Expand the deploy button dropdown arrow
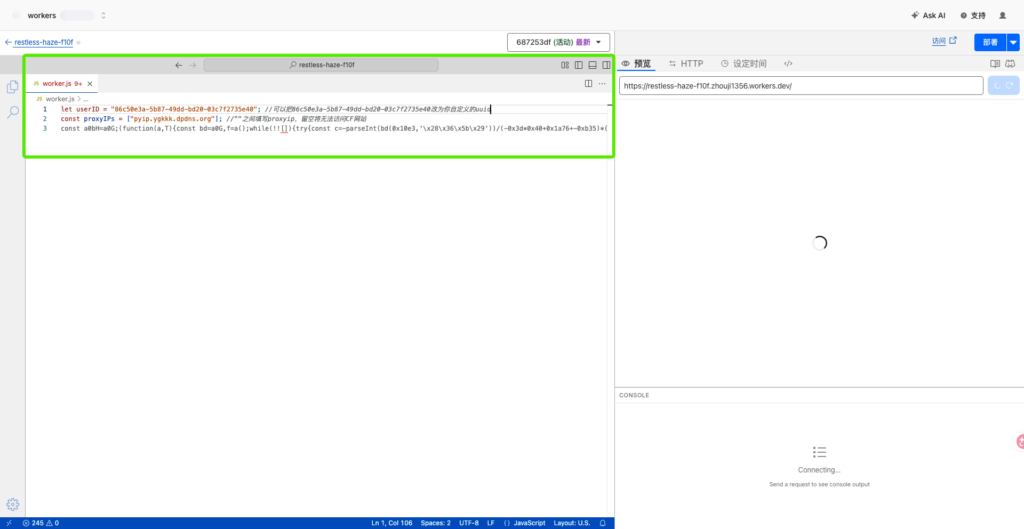The image size is (1024, 529). pos(1013,42)
